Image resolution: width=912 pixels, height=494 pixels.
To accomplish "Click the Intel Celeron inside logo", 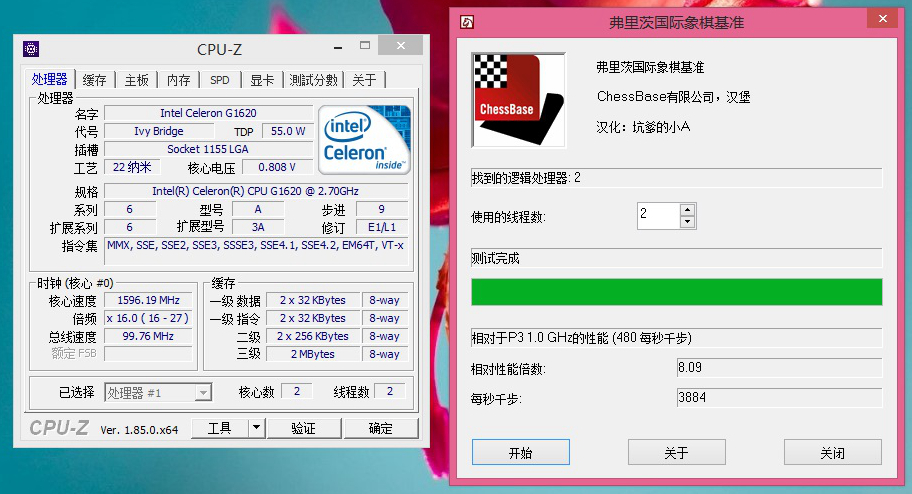I will [x=364, y=140].
